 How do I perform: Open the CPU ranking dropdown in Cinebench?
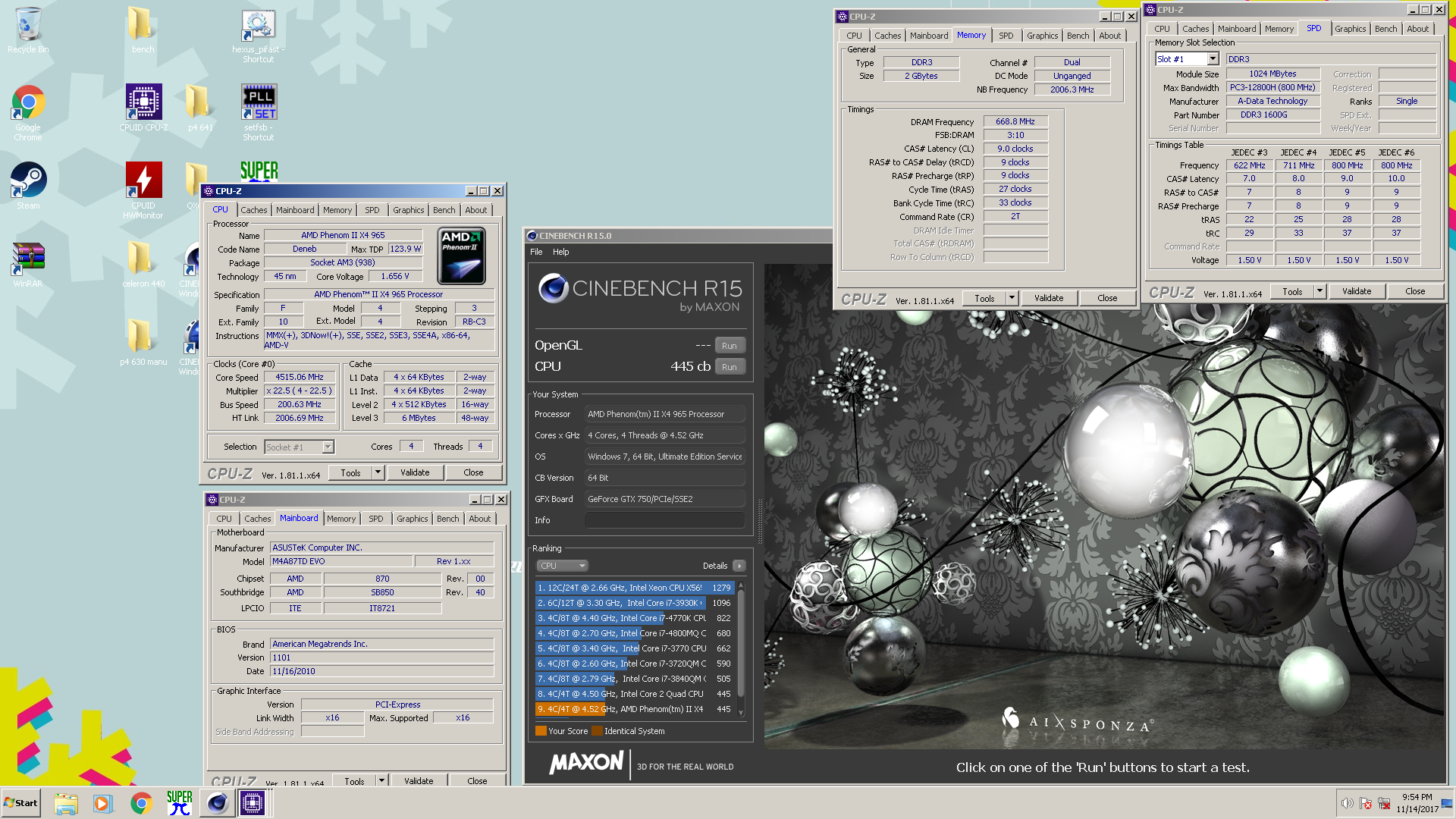[x=563, y=566]
